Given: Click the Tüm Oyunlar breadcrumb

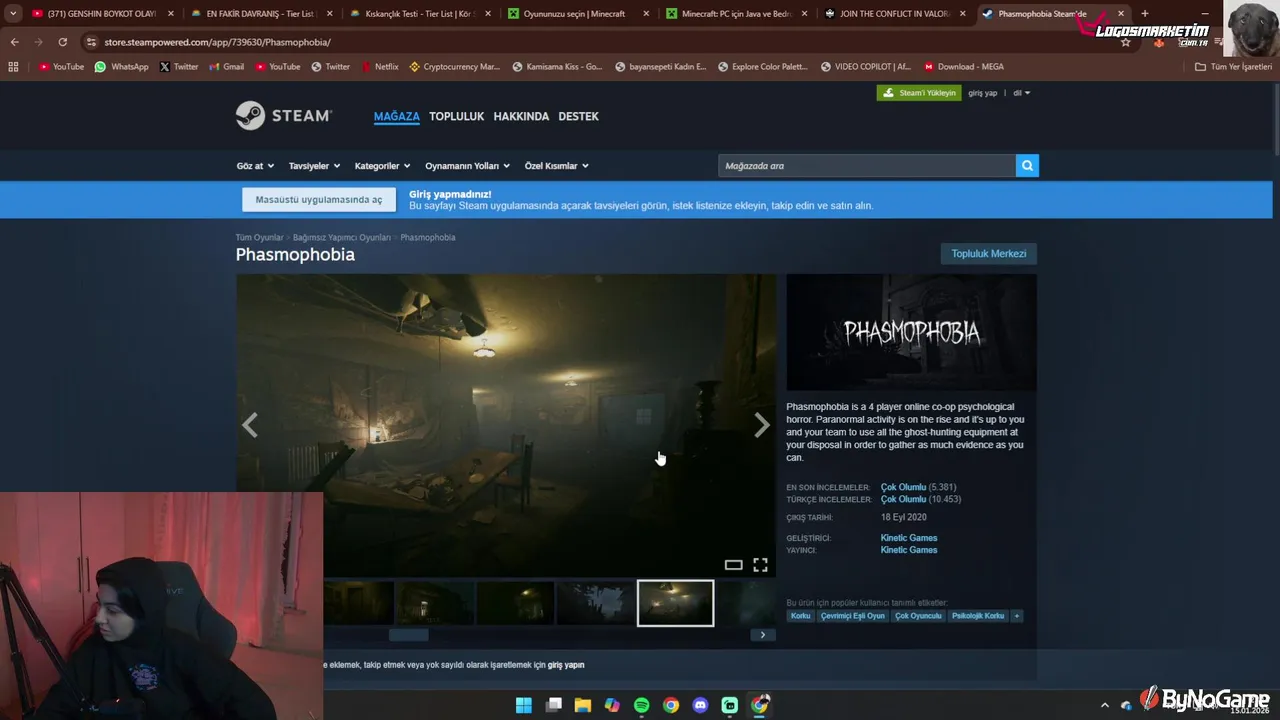Looking at the screenshot, I should click(259, 238).
